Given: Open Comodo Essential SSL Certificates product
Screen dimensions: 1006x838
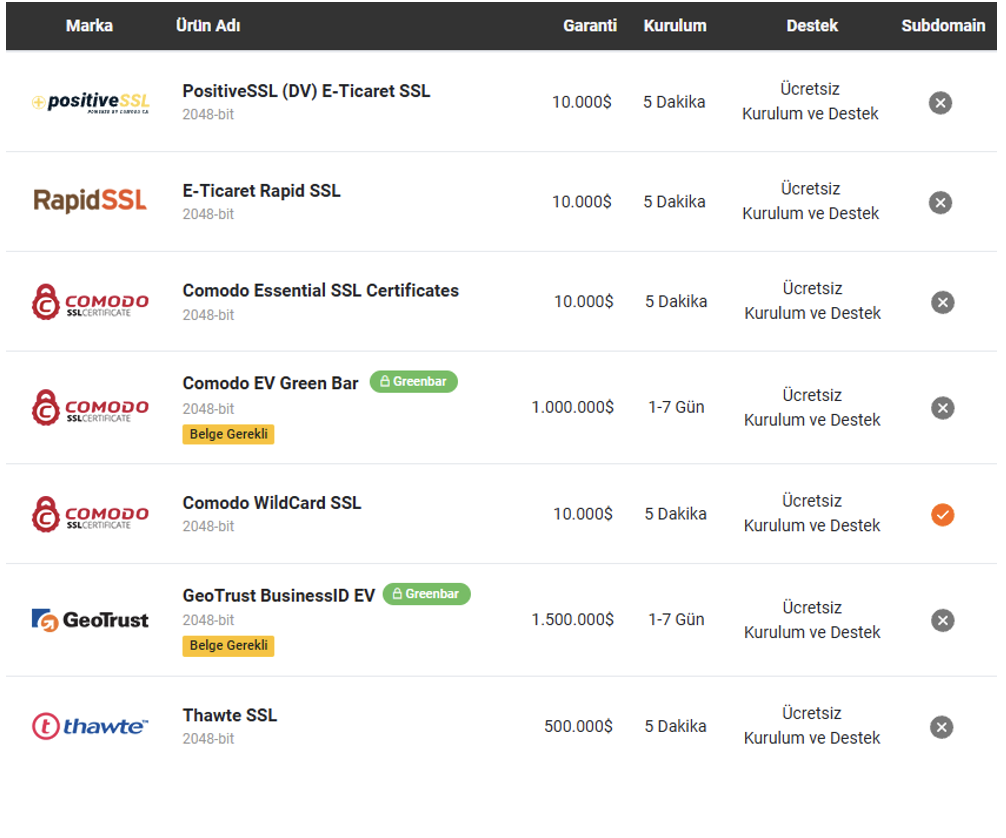Looking at the screenshot, I should pos(320,291).
